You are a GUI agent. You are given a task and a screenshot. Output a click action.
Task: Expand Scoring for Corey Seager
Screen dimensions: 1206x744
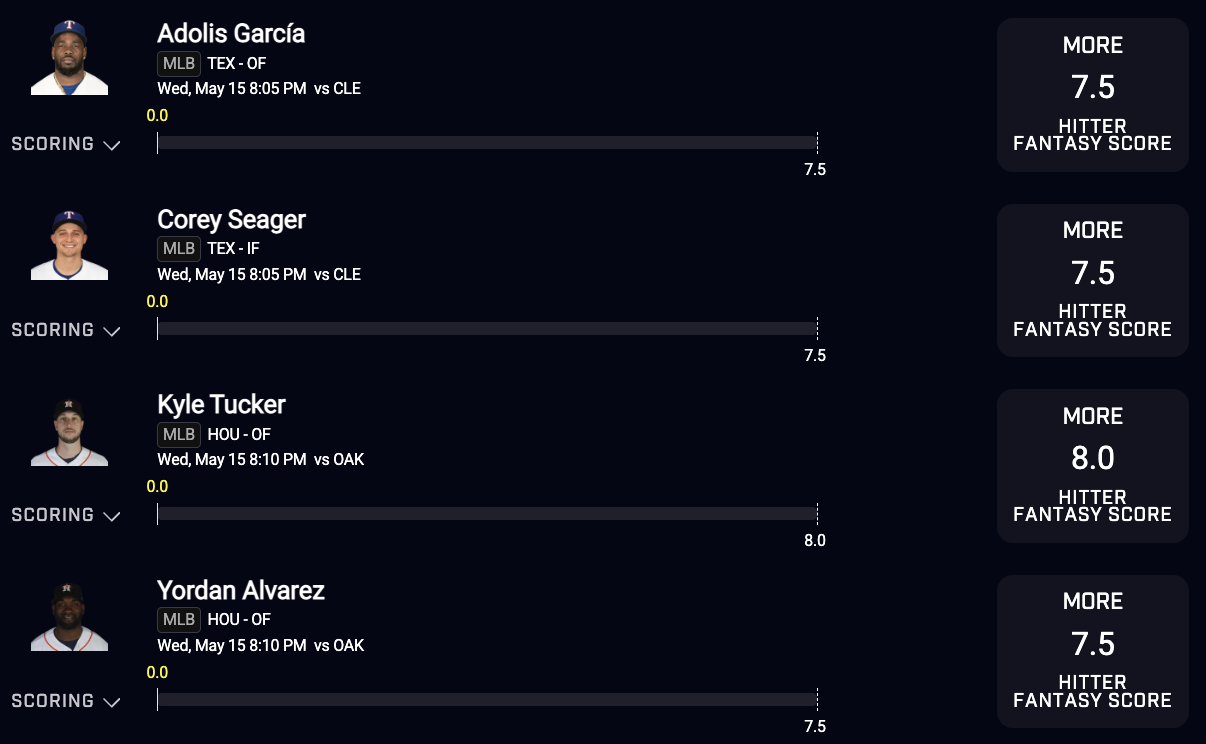click(66, 330)
